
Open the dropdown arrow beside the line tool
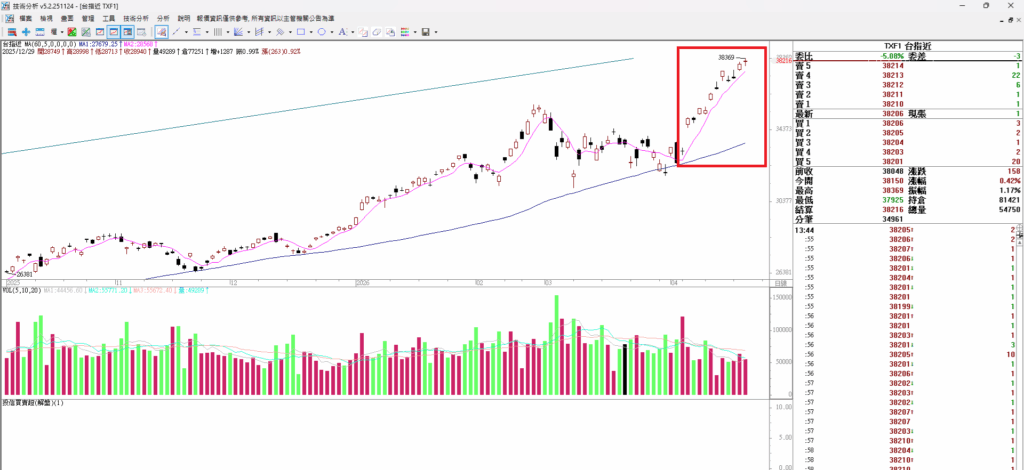tap(187, 32)
